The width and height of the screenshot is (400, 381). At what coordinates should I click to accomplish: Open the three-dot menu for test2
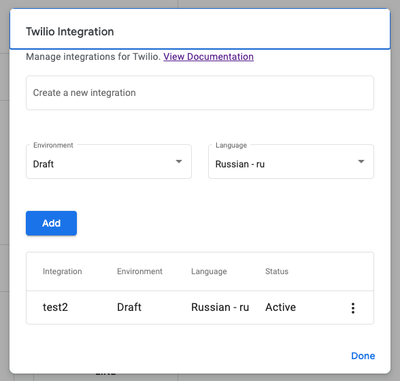click(x=353, y=308)
